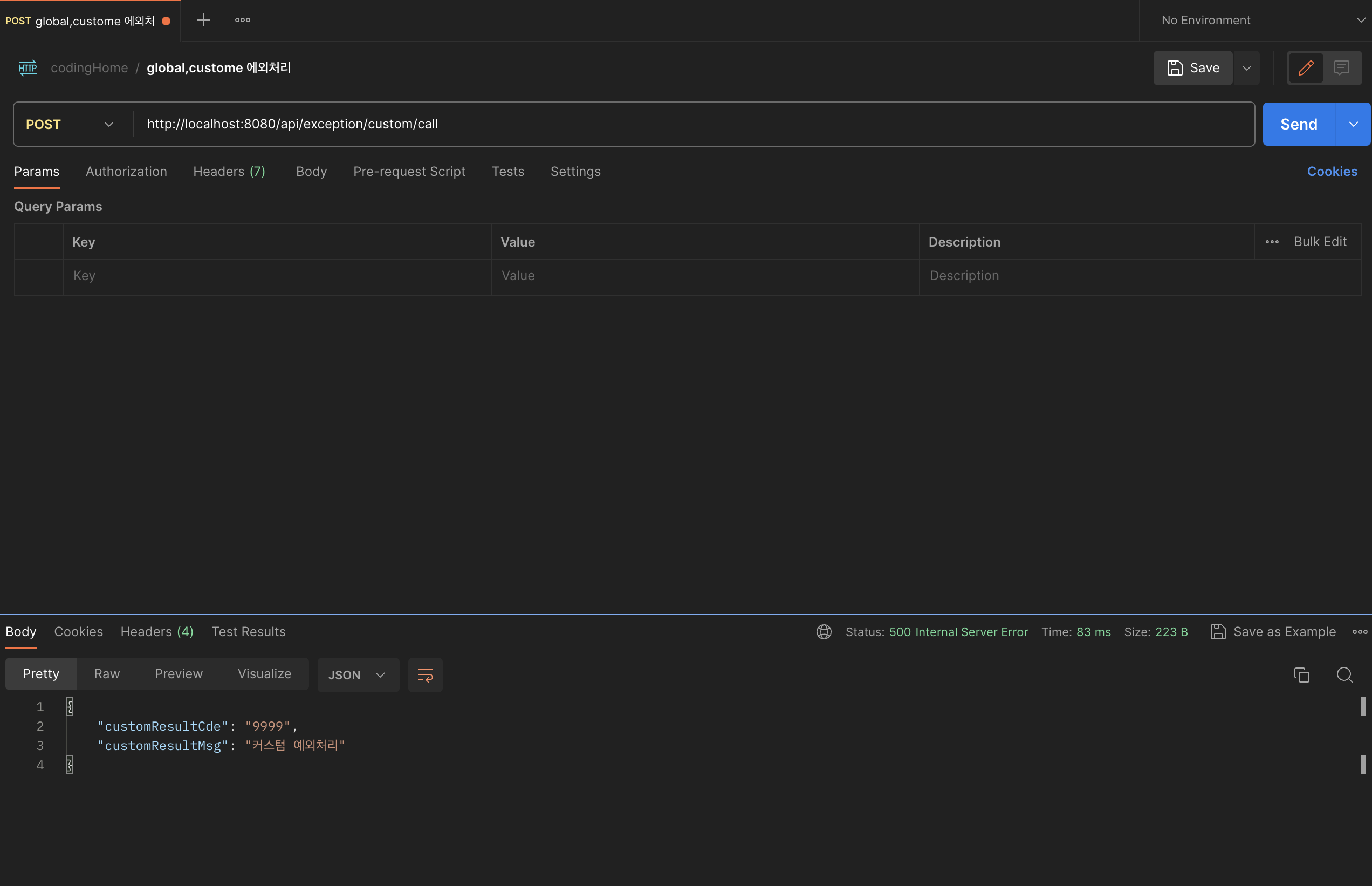This screenshot has width=1372, height=886.
Task: Click the query param Description field
Action: (1140, 276)
